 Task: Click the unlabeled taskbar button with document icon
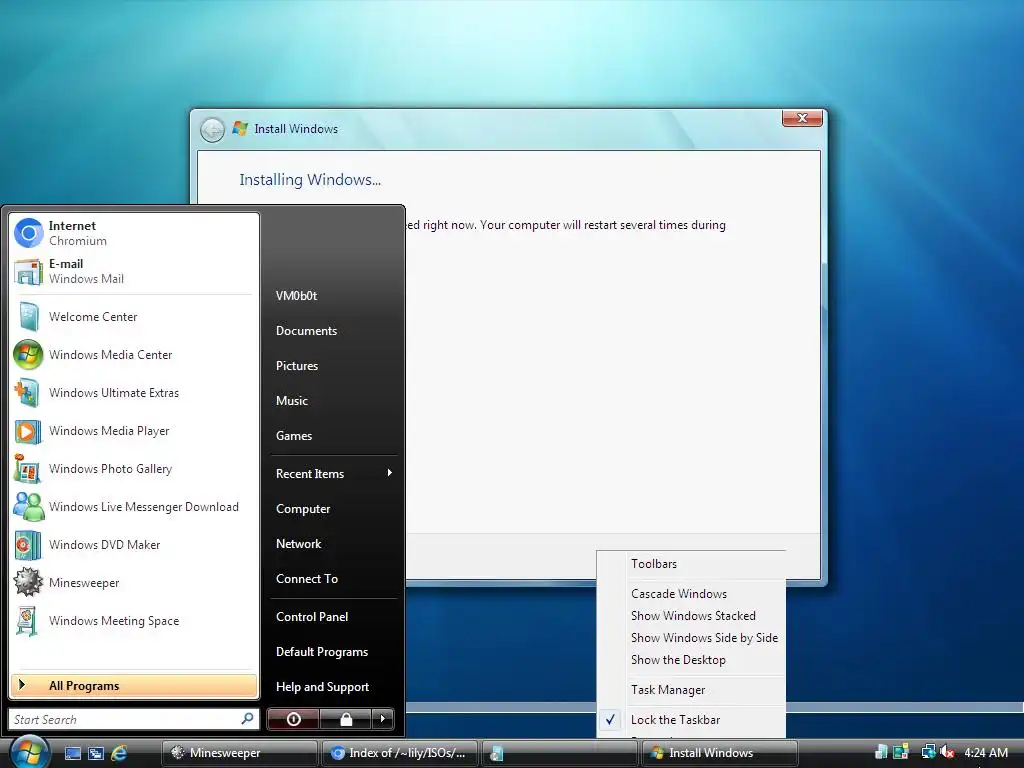560,753
